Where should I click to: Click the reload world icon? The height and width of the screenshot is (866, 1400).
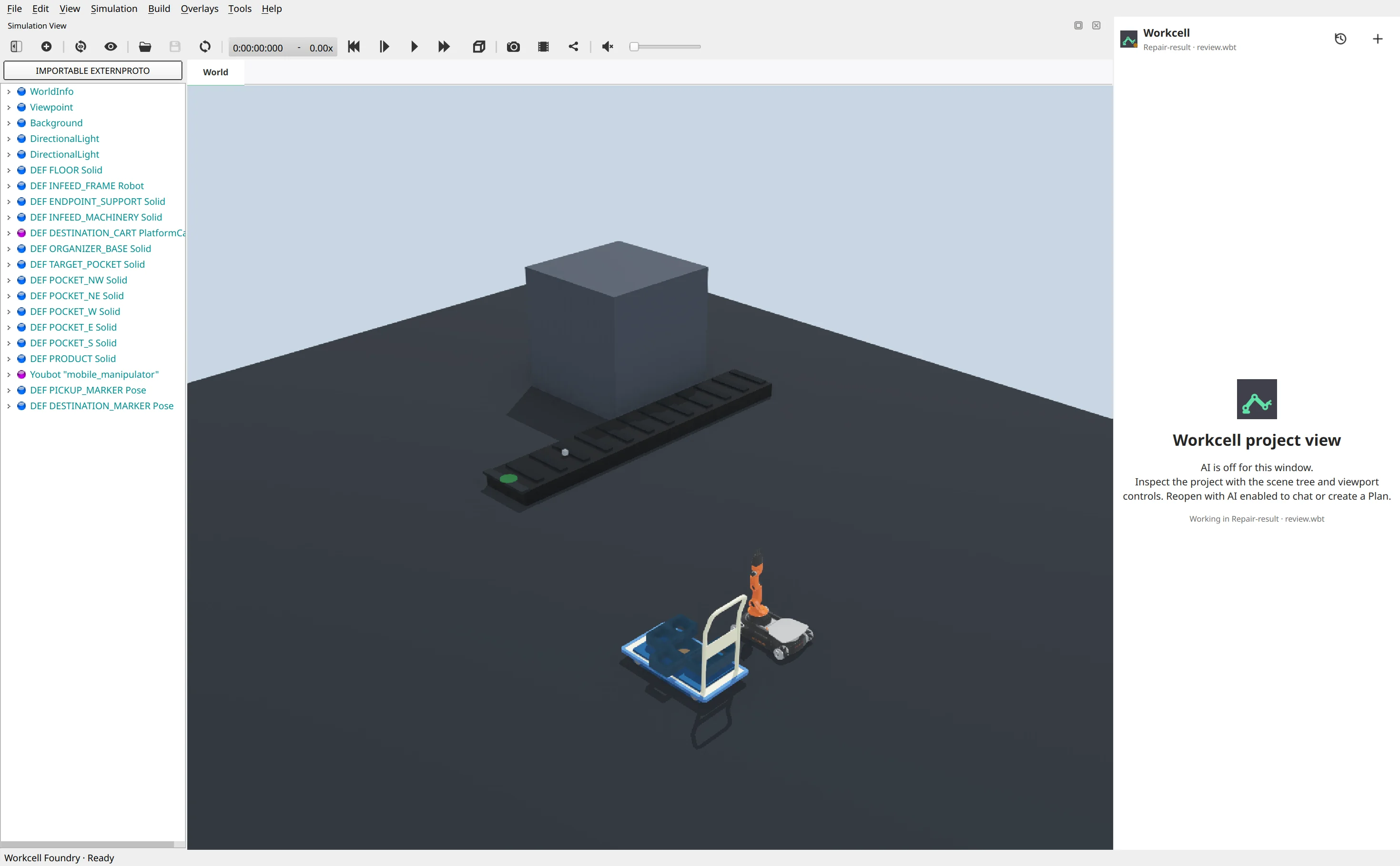point(205,47)
